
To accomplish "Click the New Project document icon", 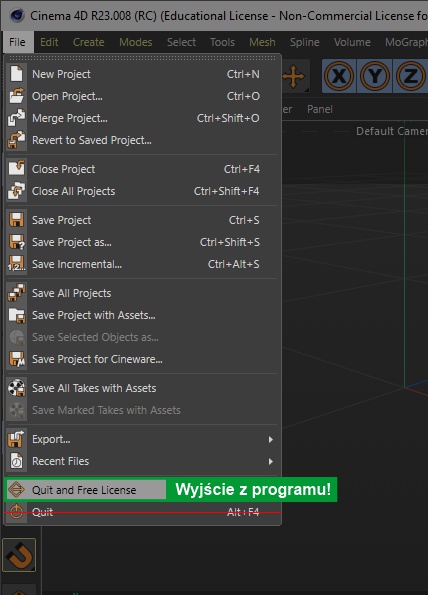I will coord(16,74).
